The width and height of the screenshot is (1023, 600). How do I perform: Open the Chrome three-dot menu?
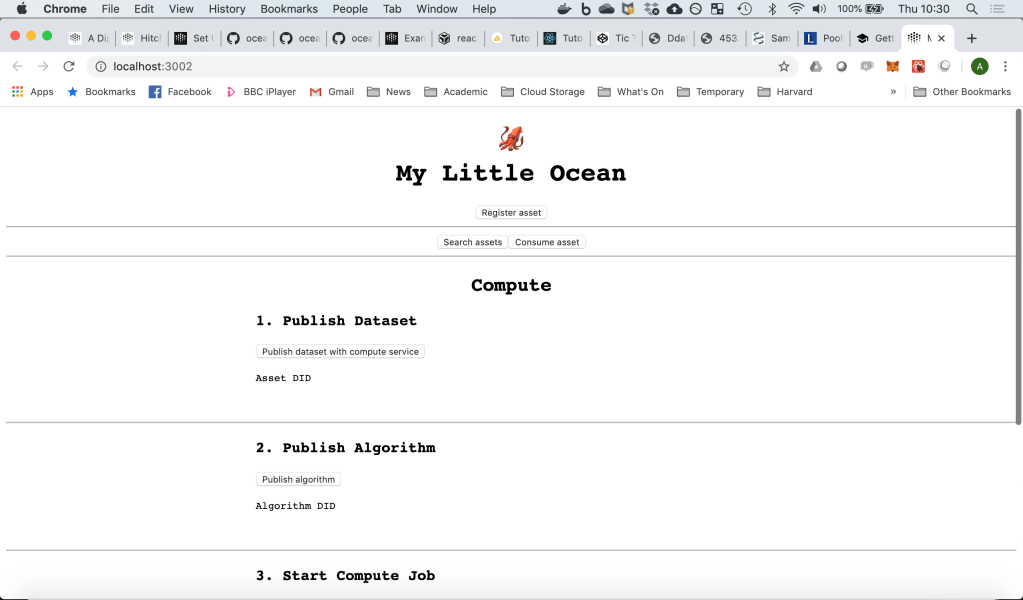click(1007, 66)
